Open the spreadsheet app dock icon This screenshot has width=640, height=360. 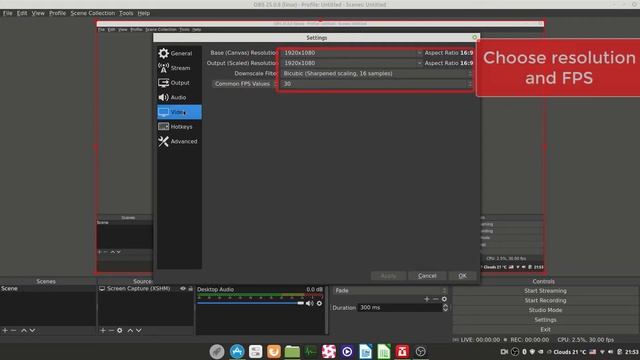coord(384,351)
